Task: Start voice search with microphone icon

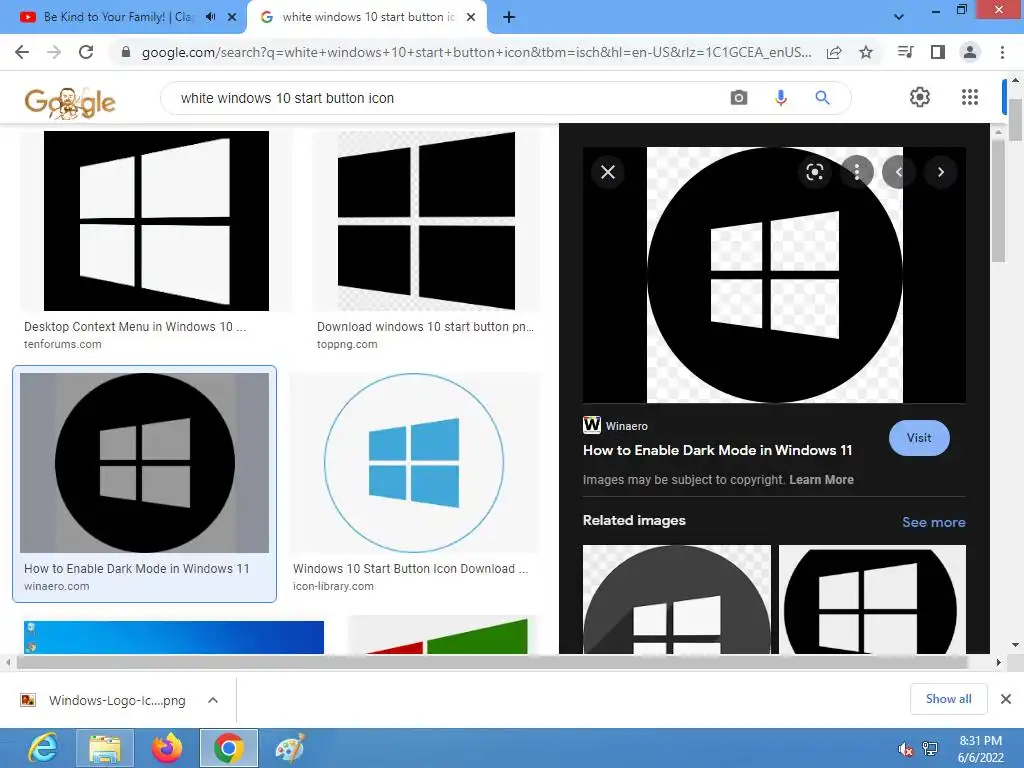Action: [x=780, y=98]
